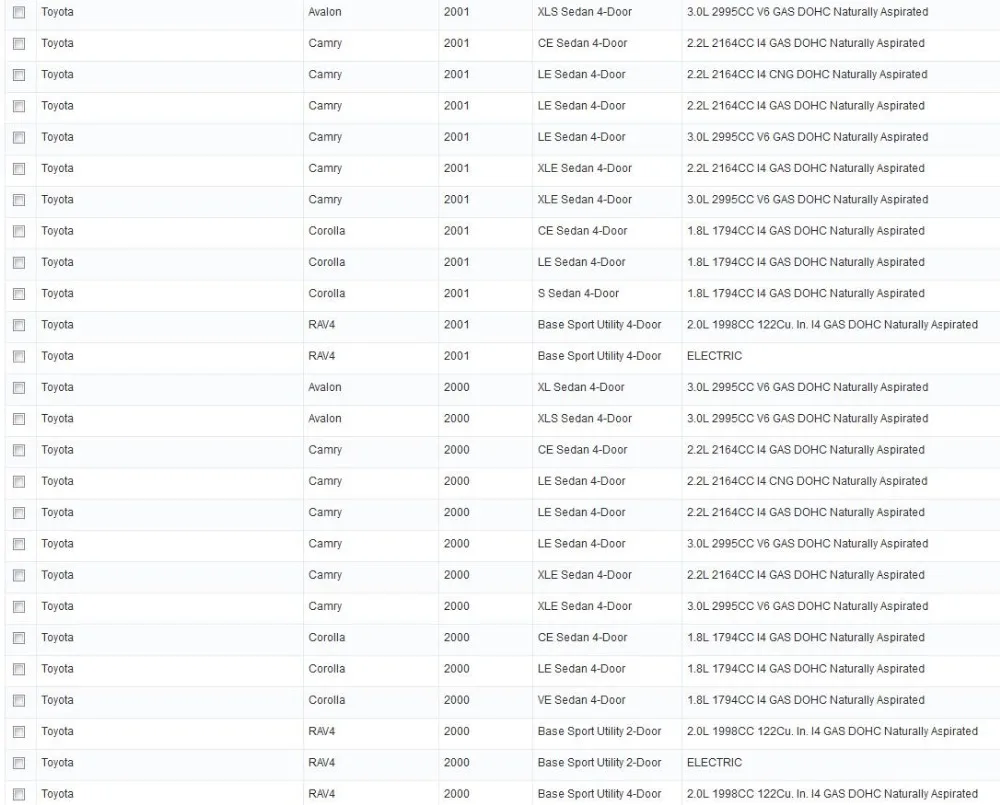Click 'CE Sedan 4-Door' in 2001 Corolla row
The height and width of the screenshot is (805, 1000).
coord(582,231)
